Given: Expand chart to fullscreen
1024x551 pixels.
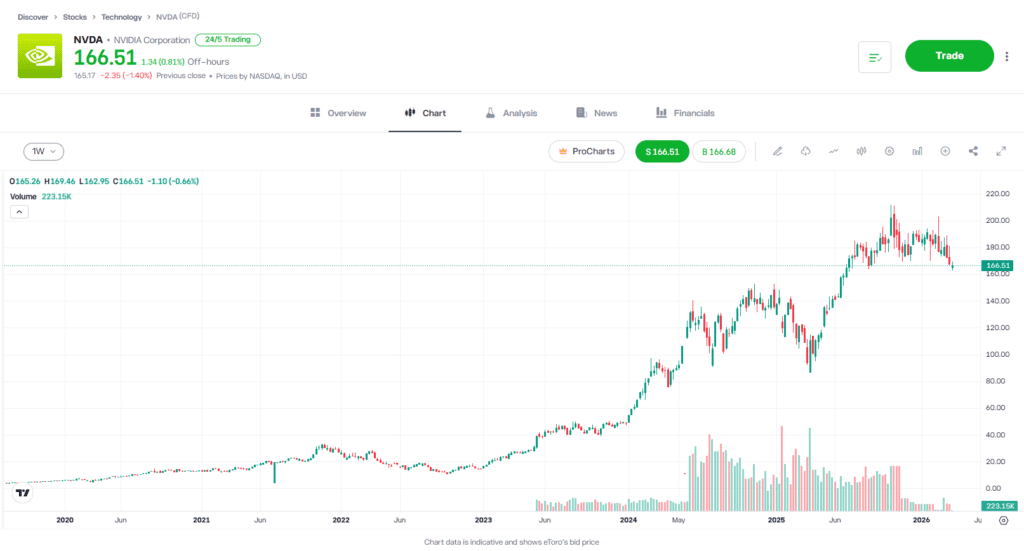Looking at the screenshot, I should (x=1001, y=151).
